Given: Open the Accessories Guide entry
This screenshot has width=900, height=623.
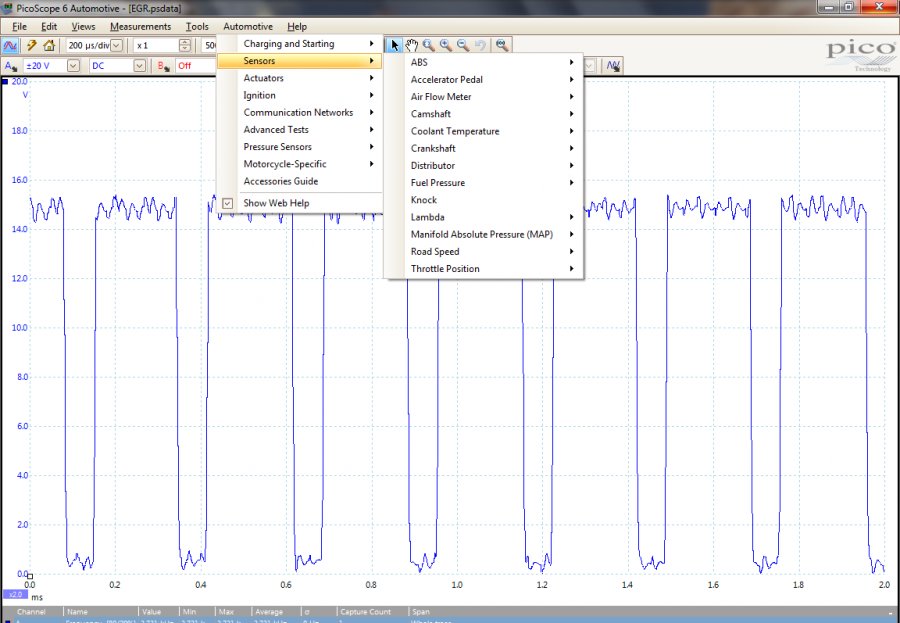Looking at the screenshot, I should coord(300,181).
